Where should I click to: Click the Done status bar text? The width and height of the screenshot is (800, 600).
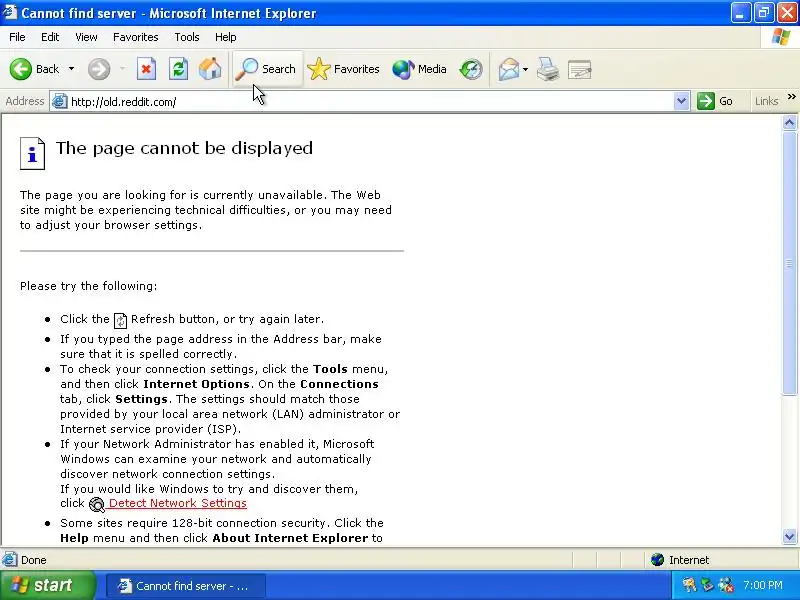[34, 560]
